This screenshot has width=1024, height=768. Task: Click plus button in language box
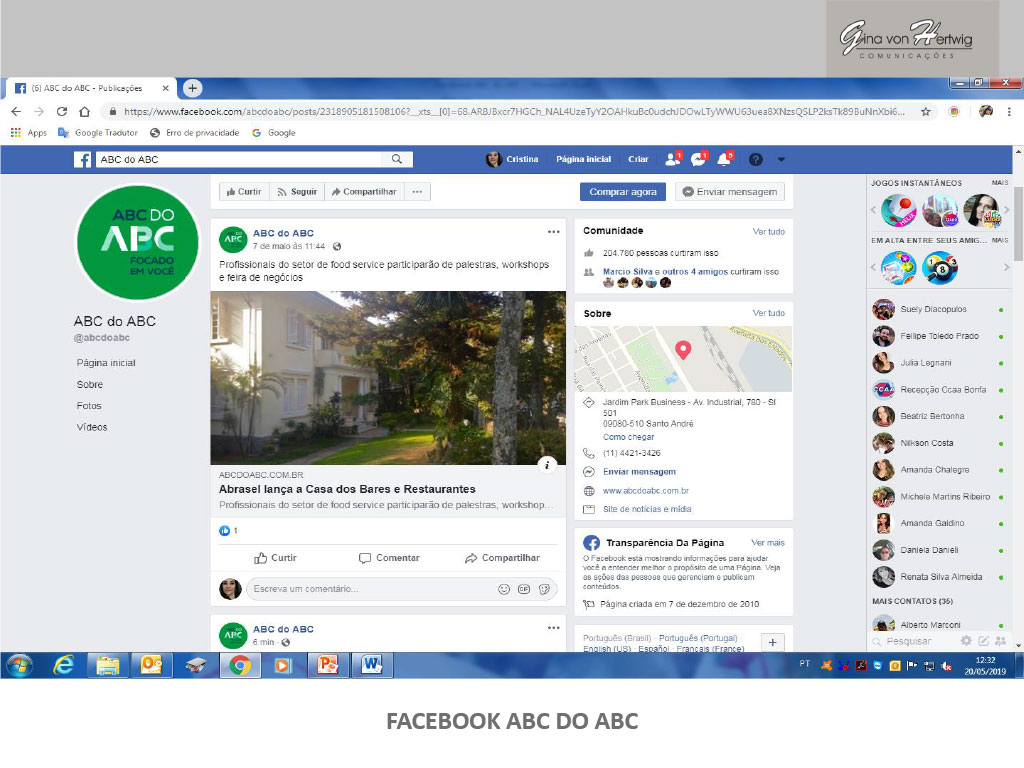(x=773, y=642)
